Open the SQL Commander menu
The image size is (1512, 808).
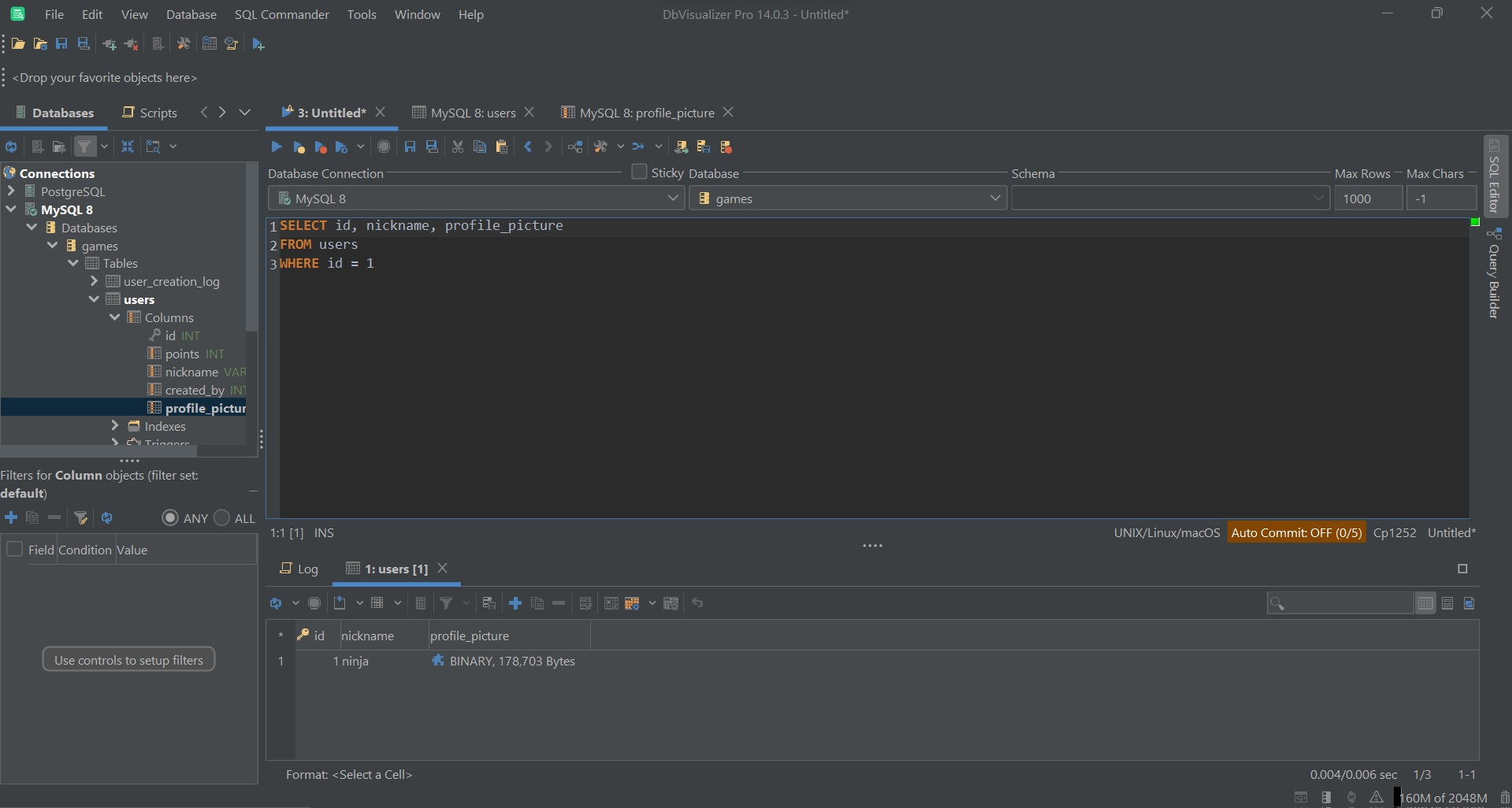coord(280,14)
